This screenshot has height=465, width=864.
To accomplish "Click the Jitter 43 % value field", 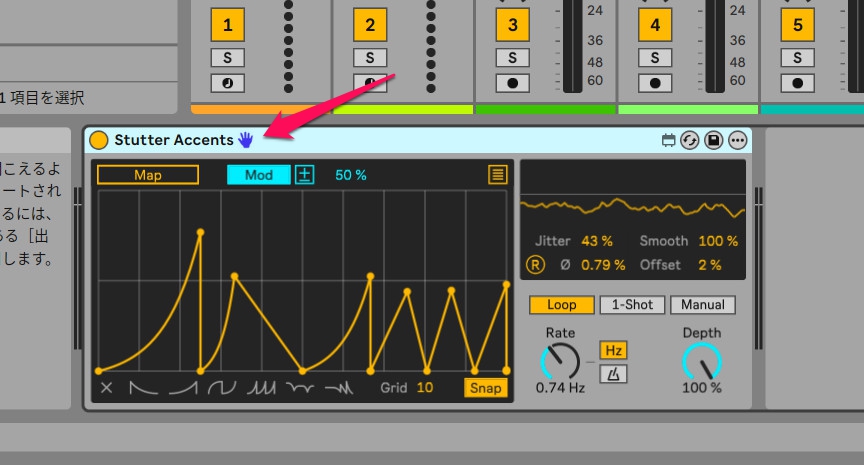I will [x=596, y=241].
